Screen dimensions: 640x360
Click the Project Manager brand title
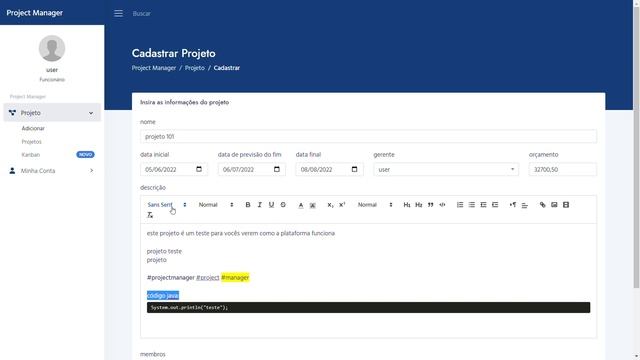click(35, 13)
